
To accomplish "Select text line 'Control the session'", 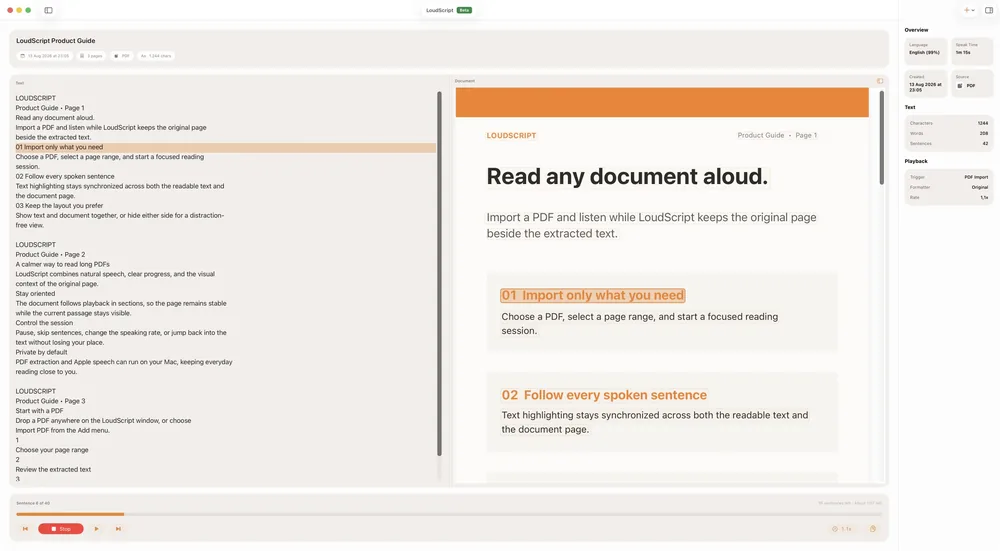I will (44, 323).
